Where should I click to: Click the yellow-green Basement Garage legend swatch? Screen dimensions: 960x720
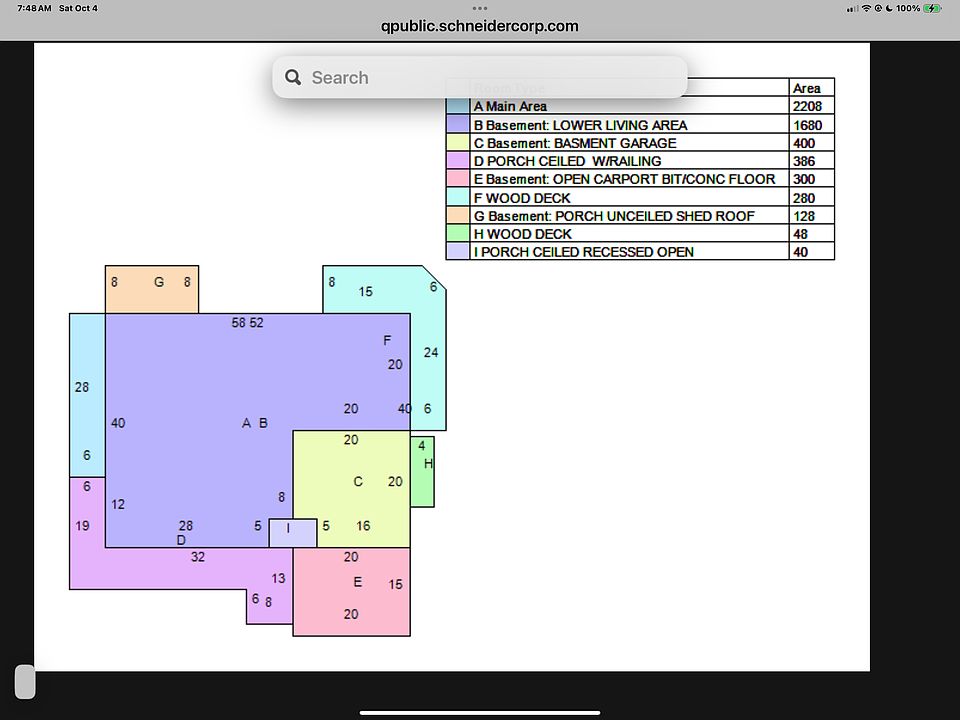pyautogui.click(x=458, y=143)
